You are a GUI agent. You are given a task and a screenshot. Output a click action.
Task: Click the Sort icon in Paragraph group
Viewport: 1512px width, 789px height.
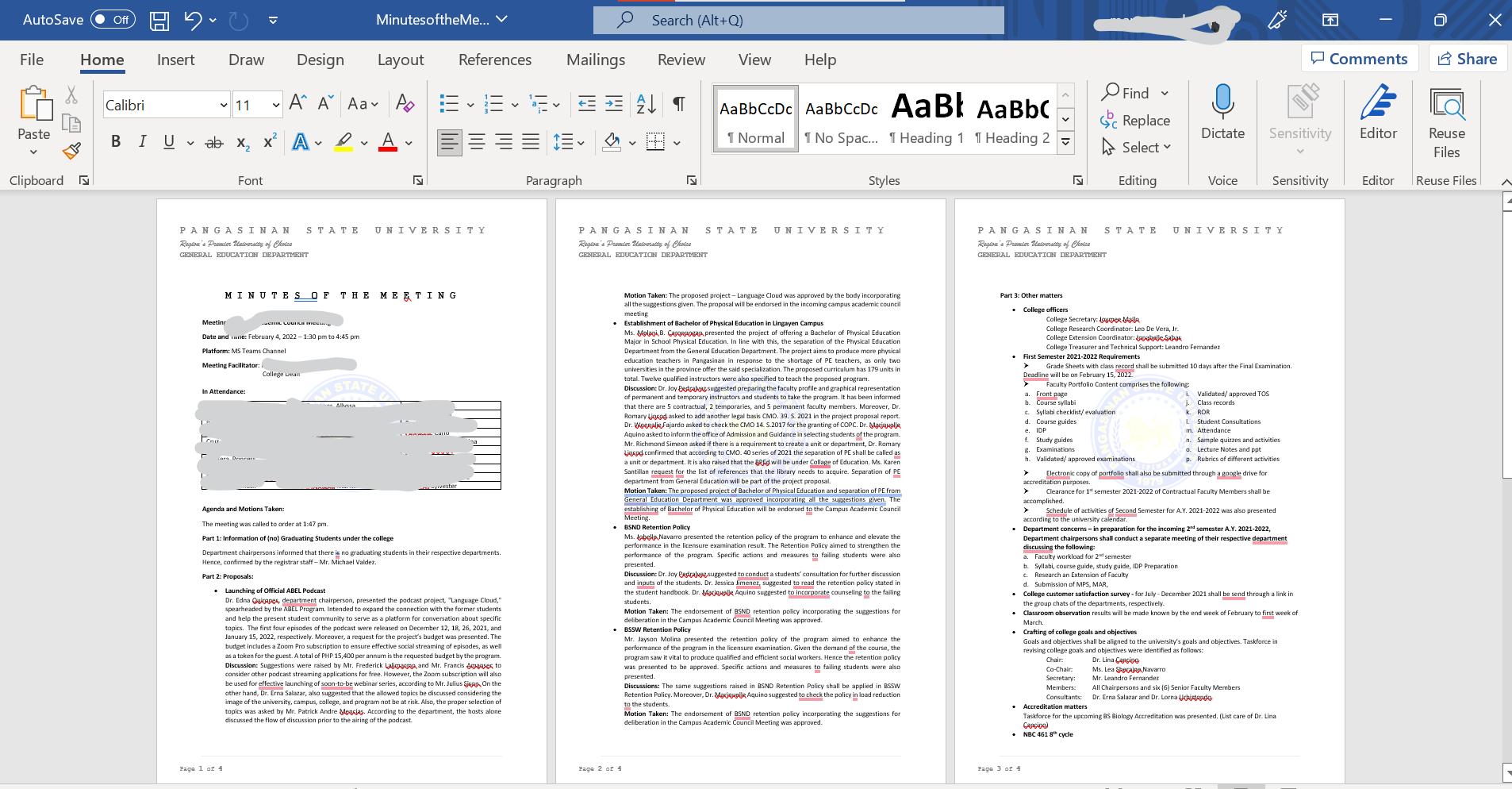point(646,104)
